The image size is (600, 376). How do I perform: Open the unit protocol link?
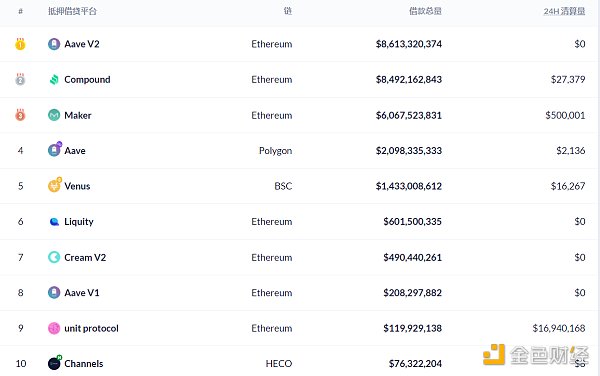click(91, 328)
